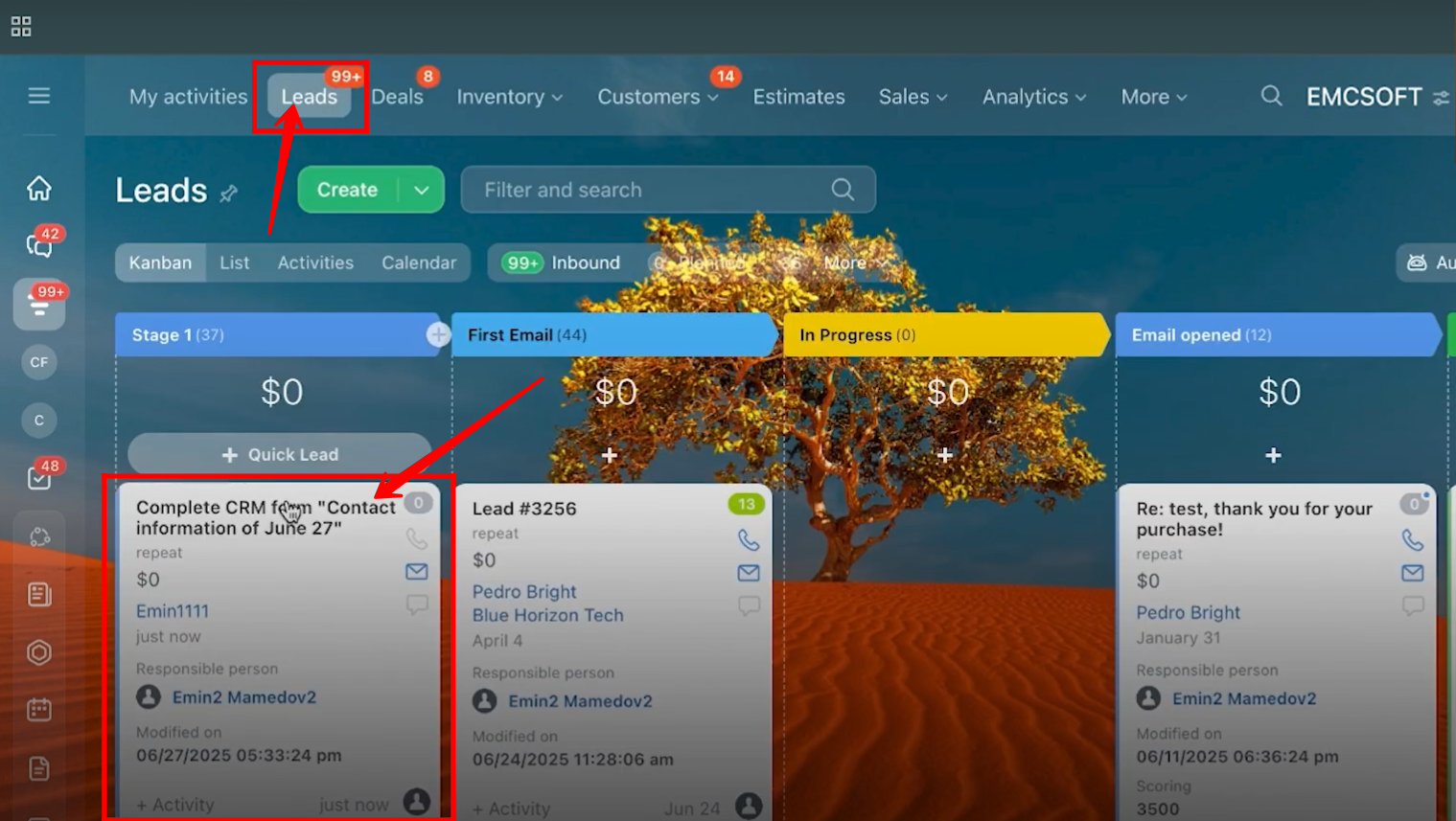
Task: Open chat icon with 42 badge
Action: click(x=39, y=246)
